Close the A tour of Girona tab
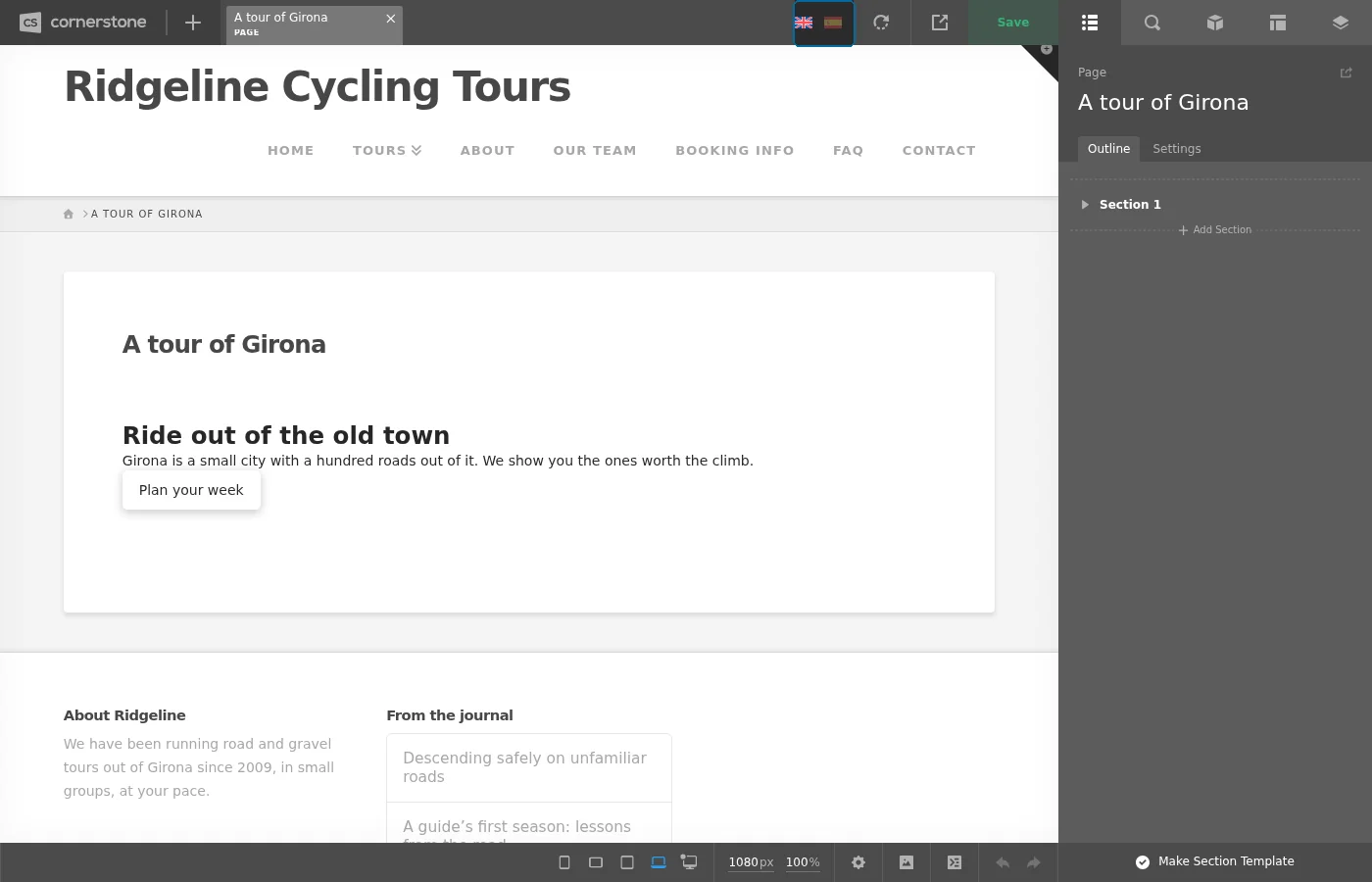1372x882 pixels. (391, 19)
